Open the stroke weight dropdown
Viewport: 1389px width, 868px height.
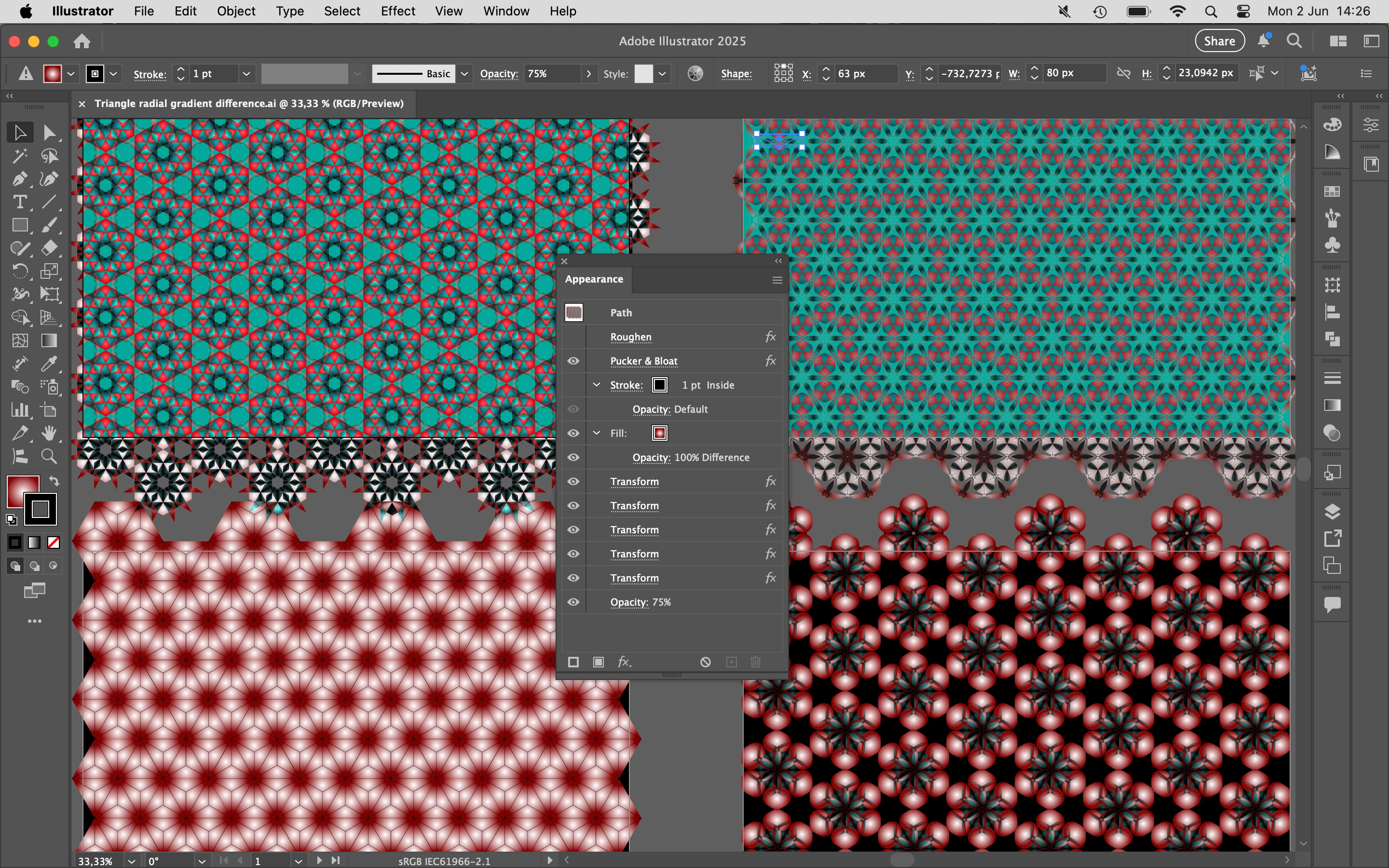pos(246,73)
